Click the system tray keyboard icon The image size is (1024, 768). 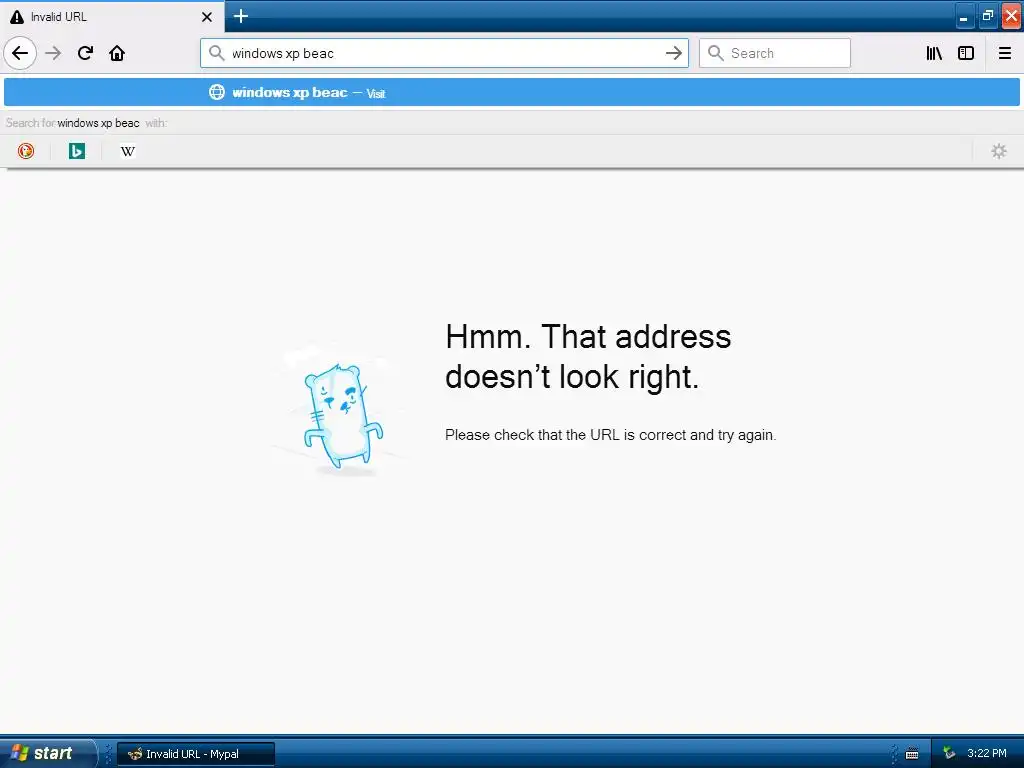[912, 754]
